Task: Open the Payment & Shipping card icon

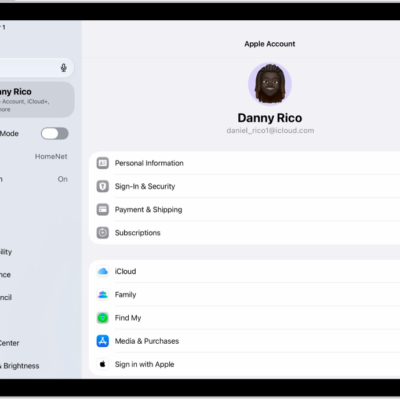Action: coord(103,210)
